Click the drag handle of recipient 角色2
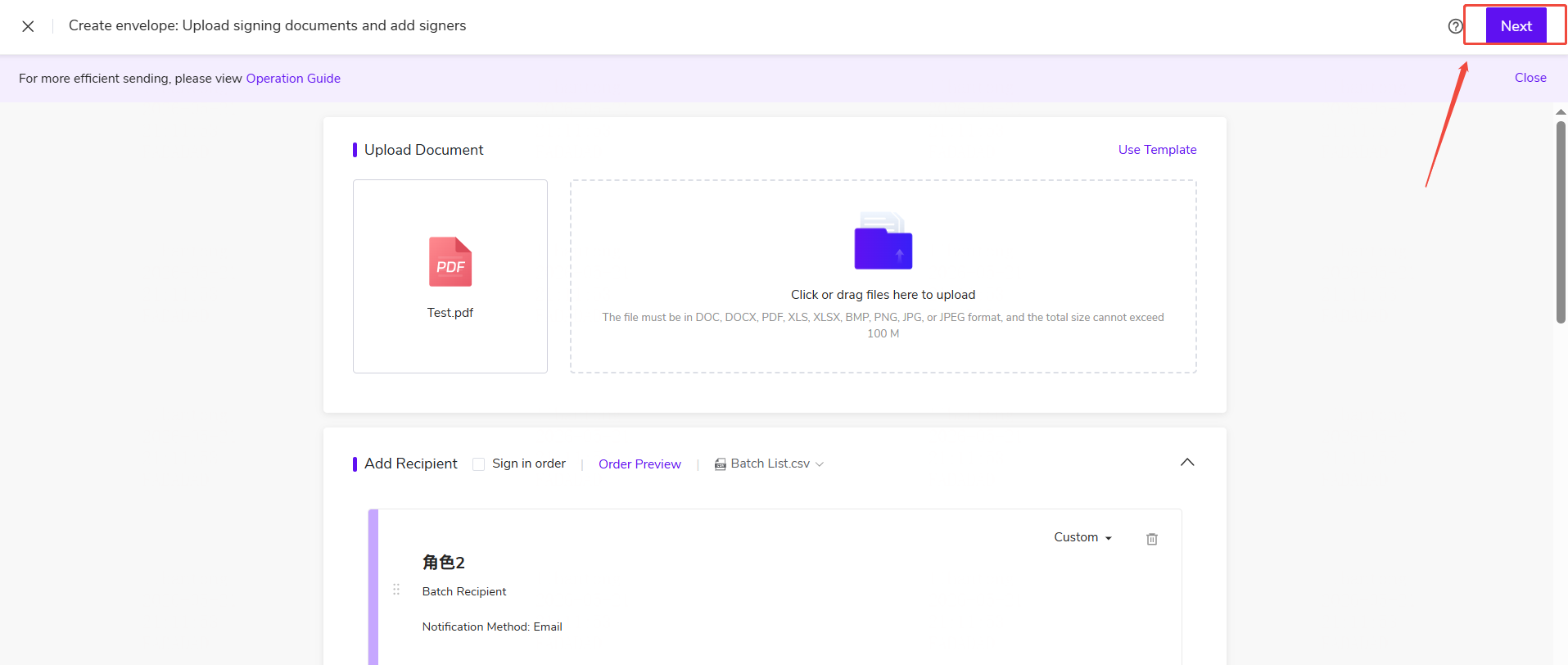 tap(396, 589)
